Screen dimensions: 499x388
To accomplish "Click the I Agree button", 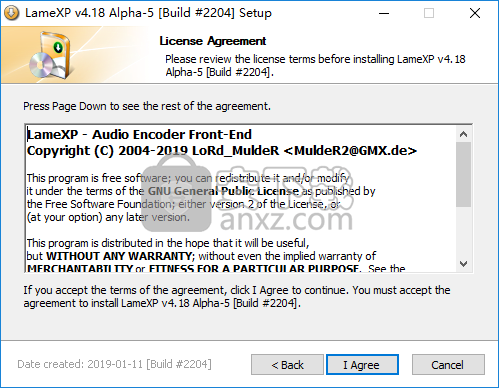I will point(362,365).
